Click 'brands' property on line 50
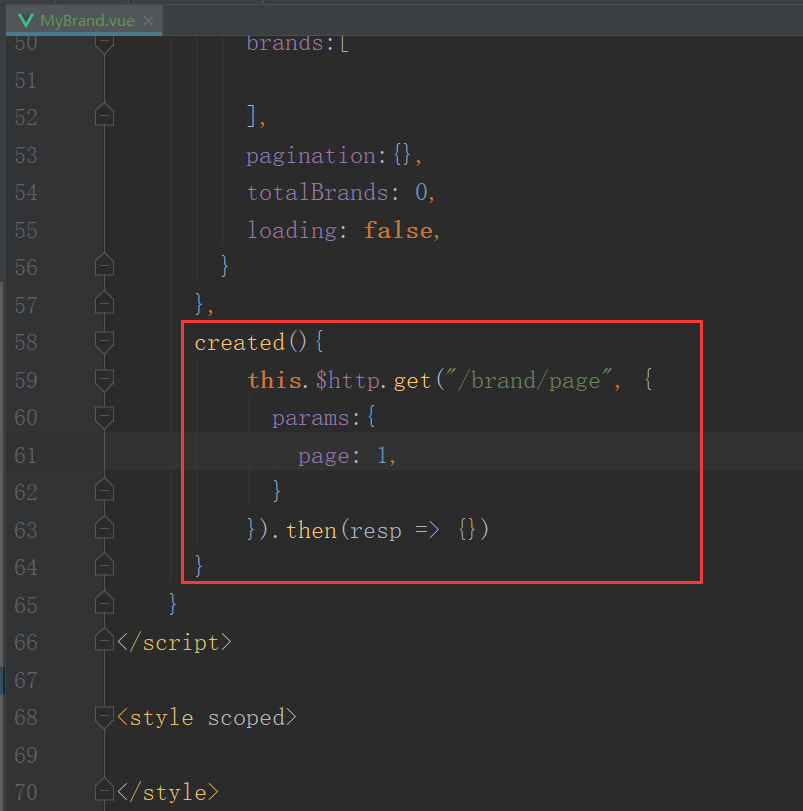The width and height of the screenshot is (803, 811). click(285, 44)
